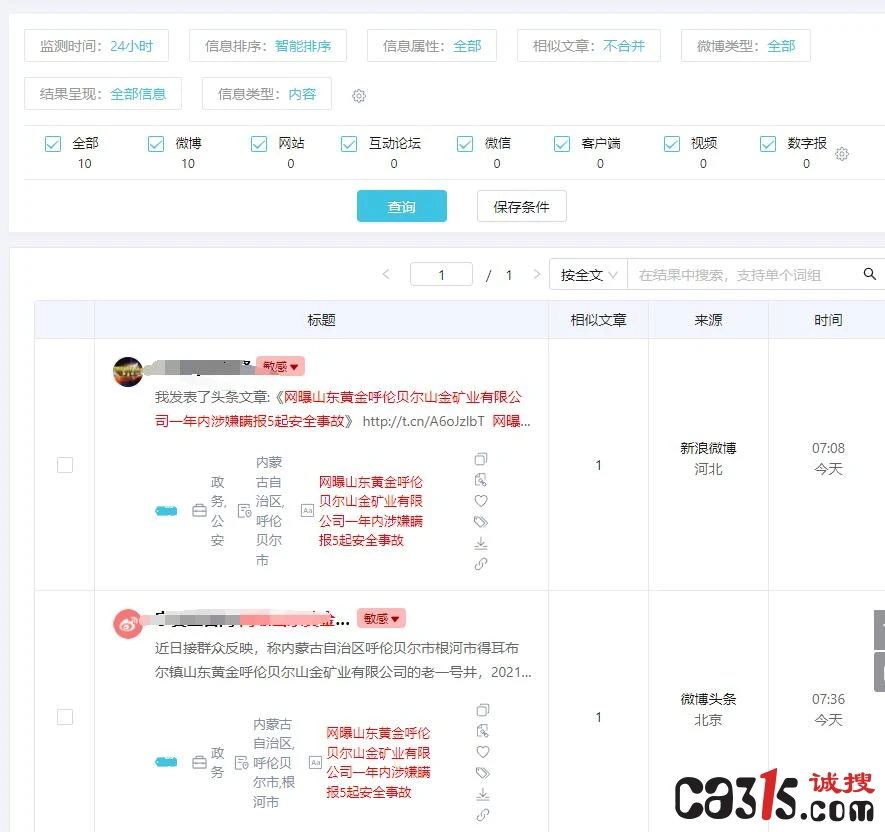This screenshot has height=832, width=885.
Task: Click the 查询 search button
Action: click(x=402, y=206)
